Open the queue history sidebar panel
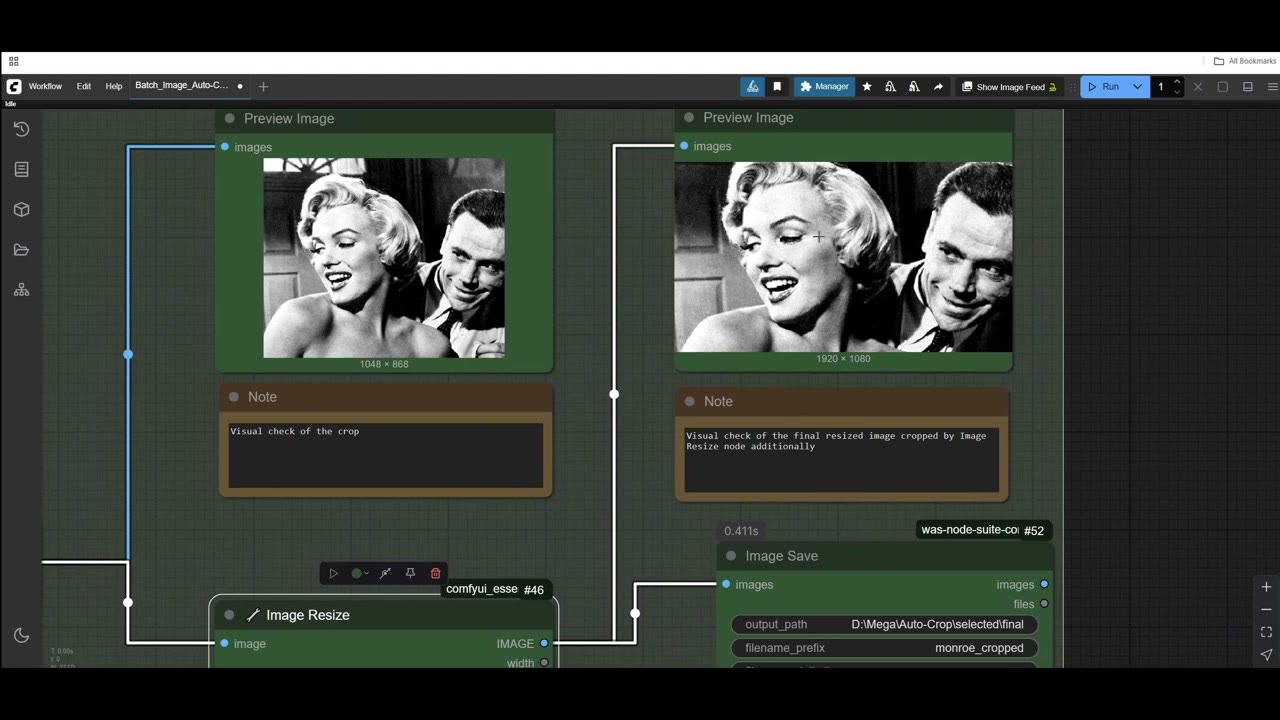 tap(21, 129)
